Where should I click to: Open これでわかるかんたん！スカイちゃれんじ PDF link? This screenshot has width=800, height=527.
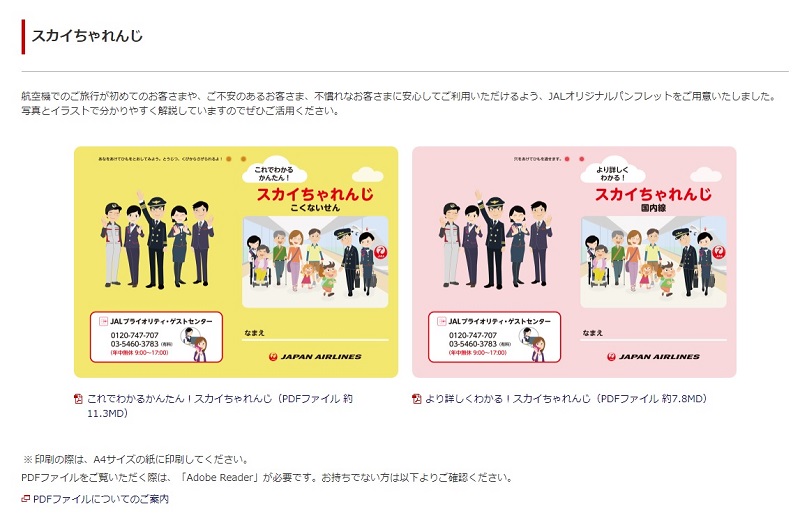[x=219, y=406]
